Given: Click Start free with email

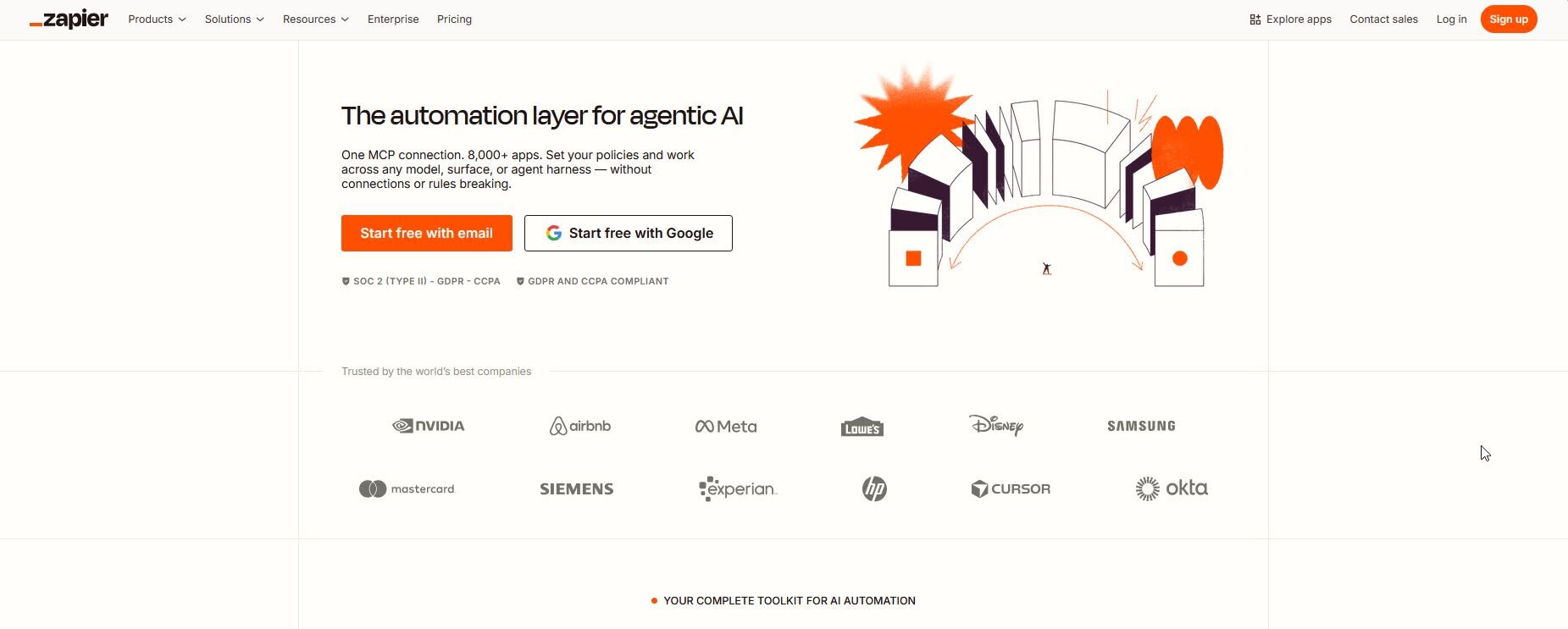Looking at the screenshot, I should [x=427, y=233].
